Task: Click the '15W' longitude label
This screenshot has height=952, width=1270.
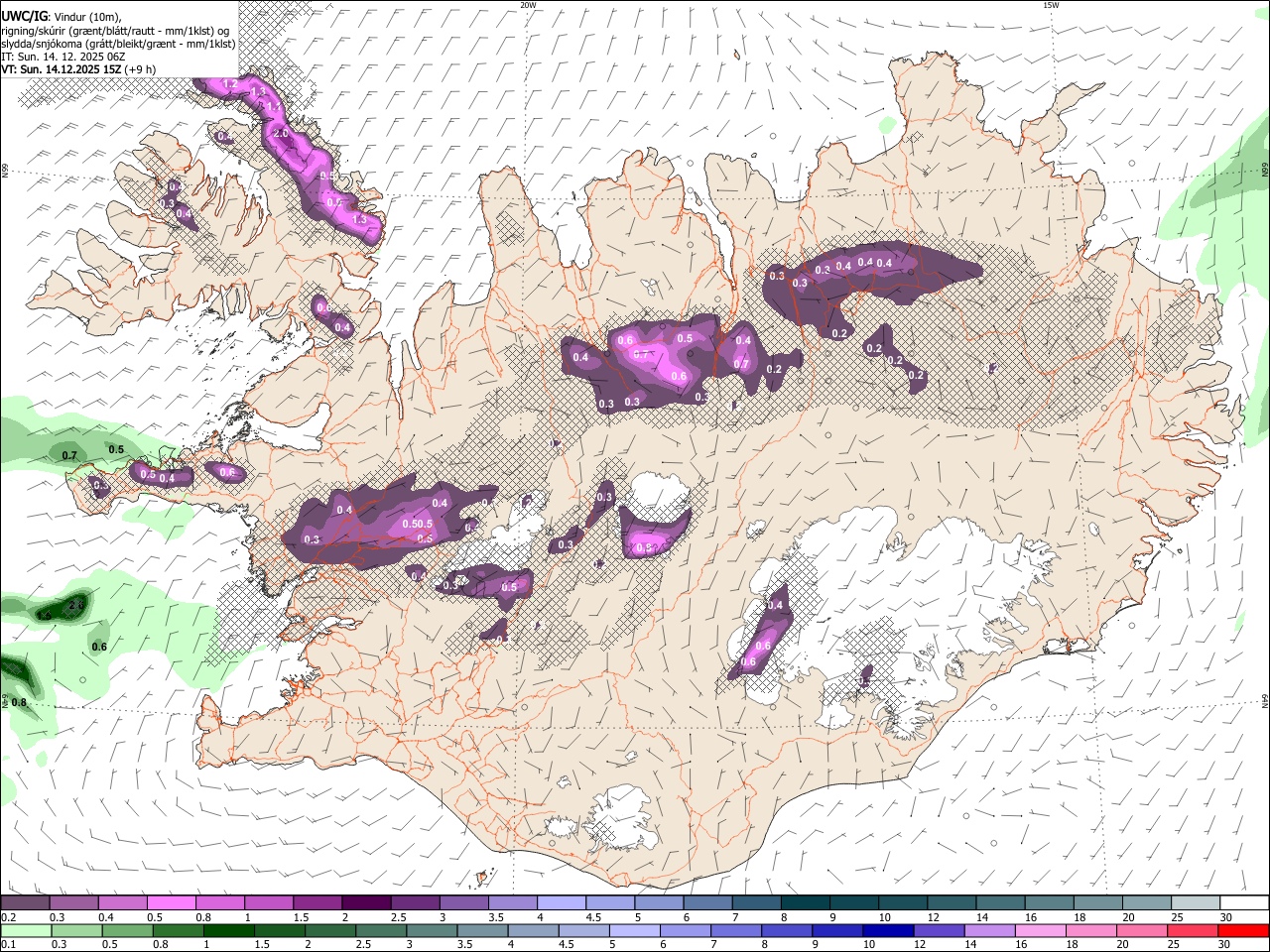Action: pos(1051,5)
